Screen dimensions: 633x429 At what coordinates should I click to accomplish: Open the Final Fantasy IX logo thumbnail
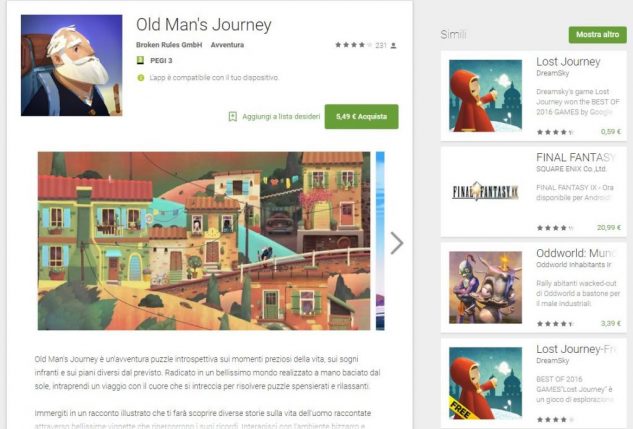point(485,191)
